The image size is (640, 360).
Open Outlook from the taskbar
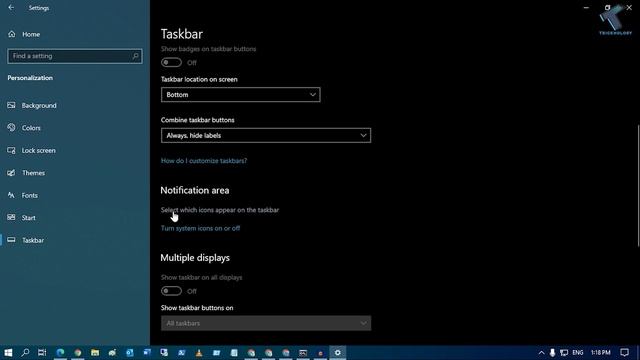tap(130, 353)
